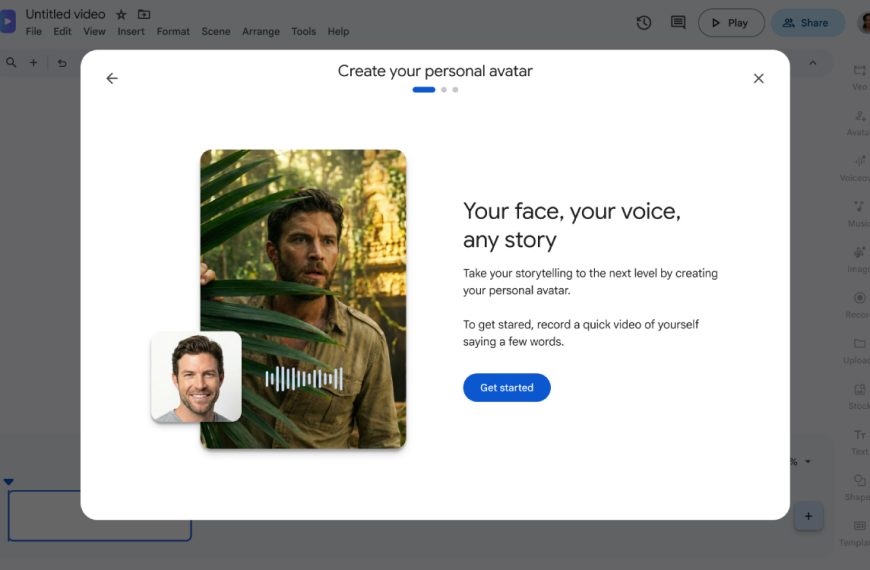
Task: Open the Scene menu
Action: (x=216, y=32)
